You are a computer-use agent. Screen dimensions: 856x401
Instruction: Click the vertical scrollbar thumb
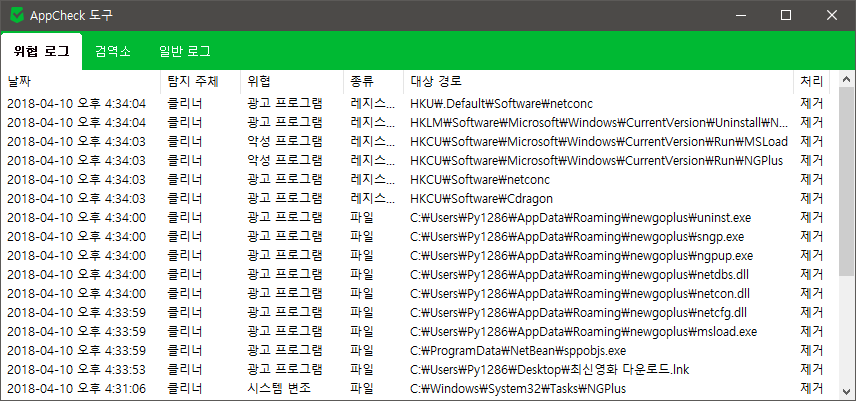[x=847, y=182]
